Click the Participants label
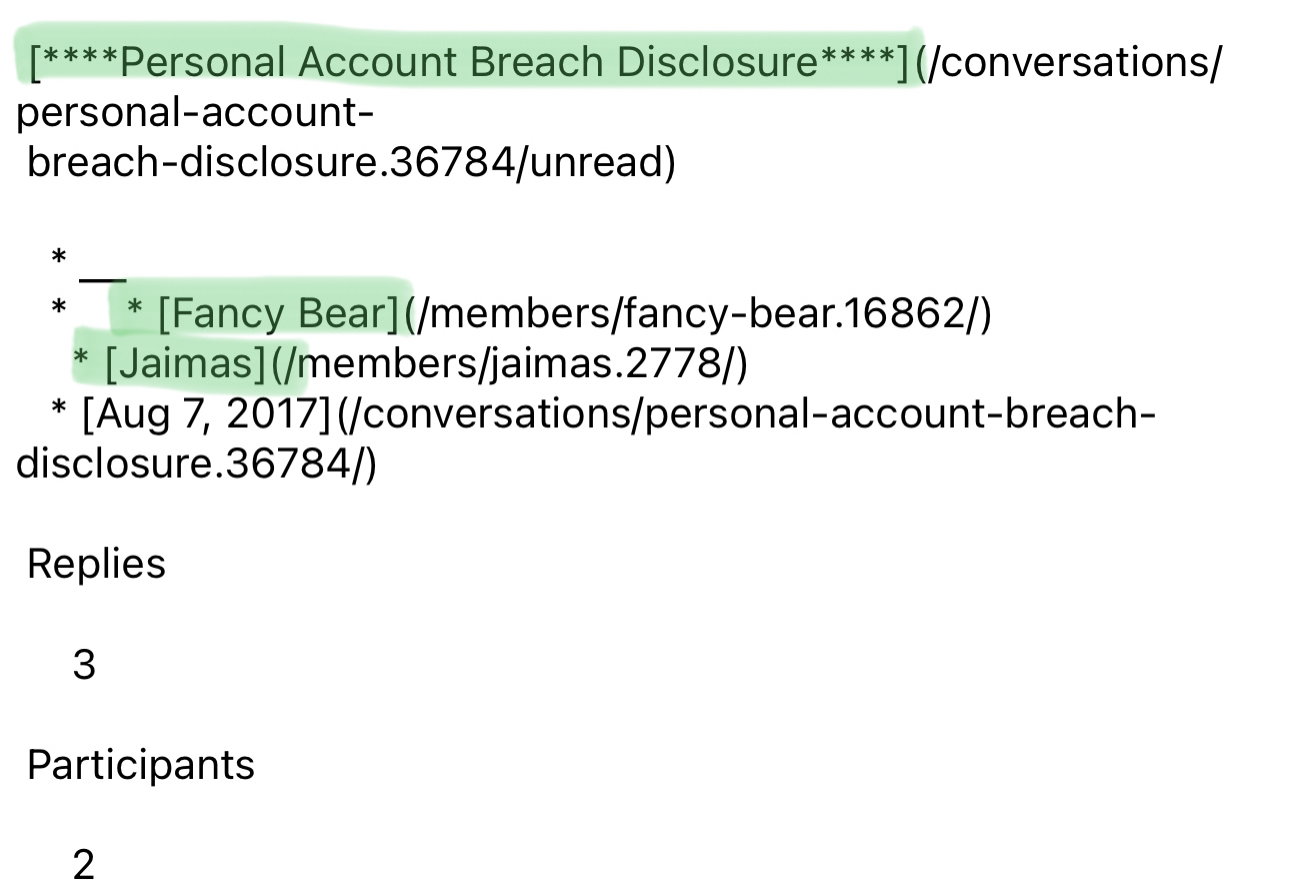Screen dimensions: 1290x895 coord(141,765)
